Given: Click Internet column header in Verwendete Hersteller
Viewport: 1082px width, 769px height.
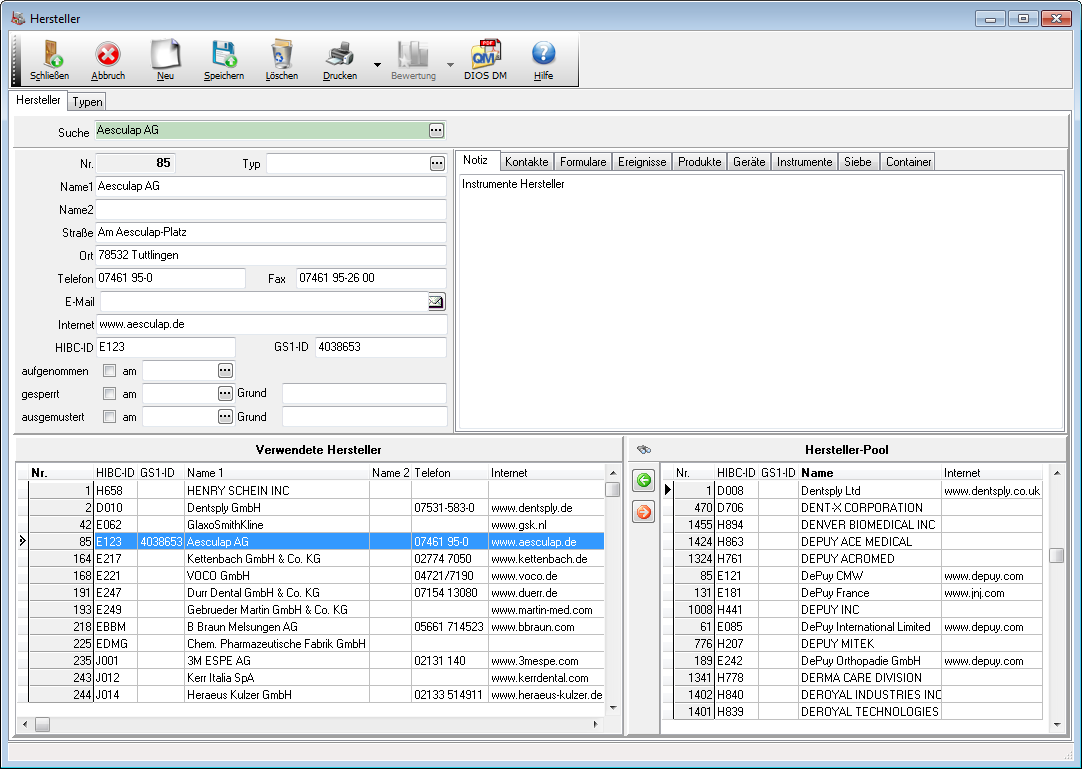Looking at the screenshot, I should [x=547, y=473].
